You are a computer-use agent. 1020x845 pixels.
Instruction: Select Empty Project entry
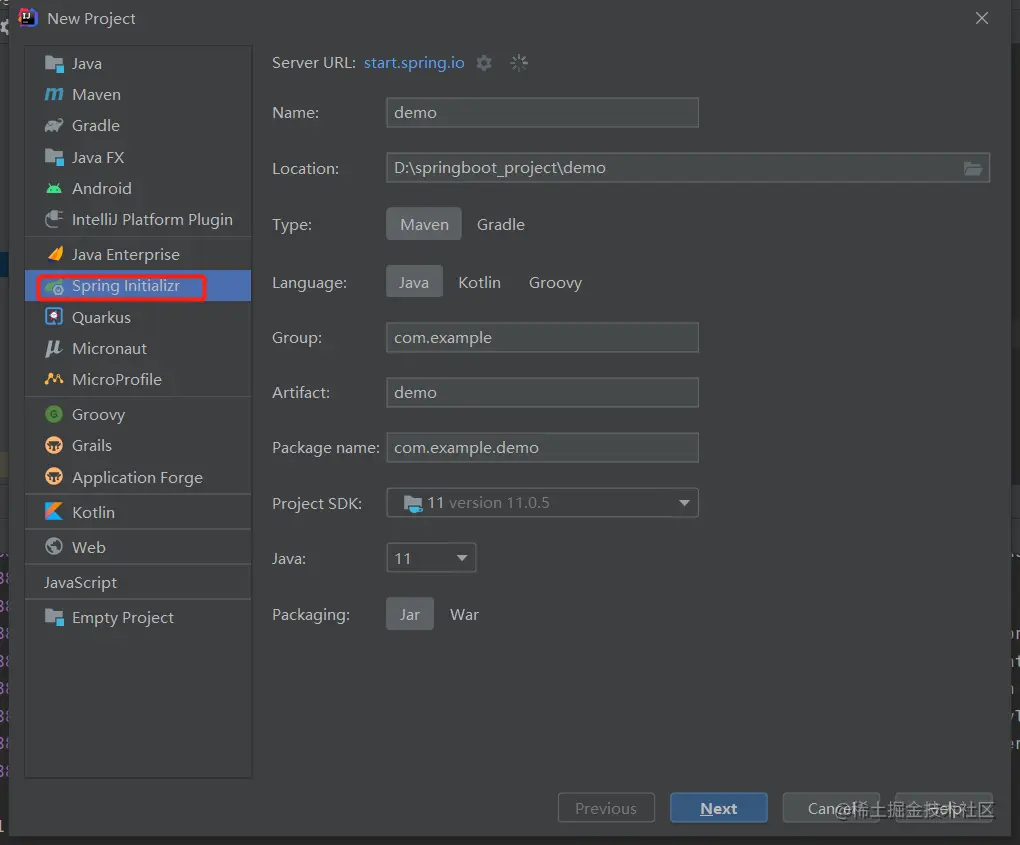(x=138, y=617)
